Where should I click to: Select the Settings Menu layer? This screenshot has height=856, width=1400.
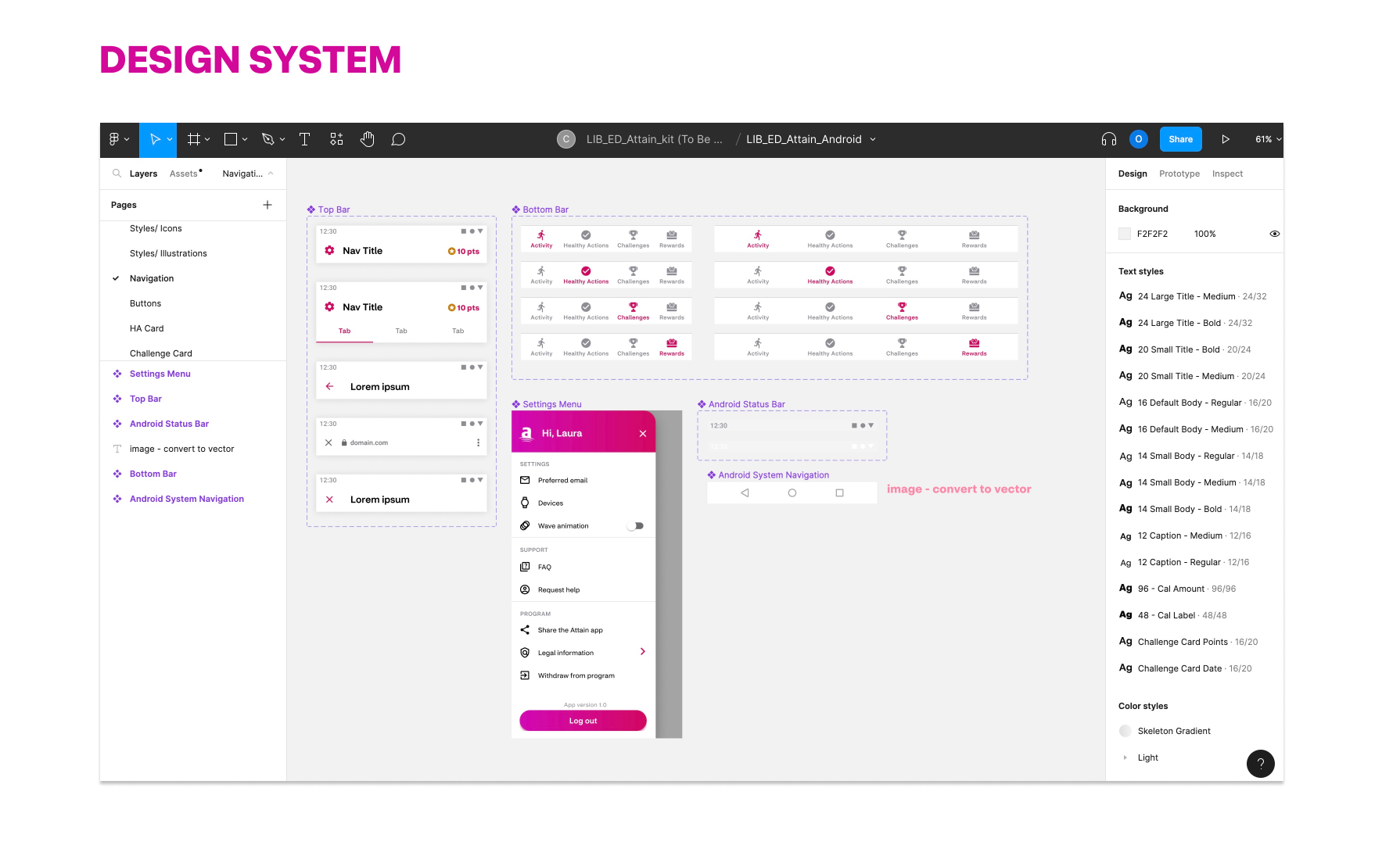(x=160, y=374)
